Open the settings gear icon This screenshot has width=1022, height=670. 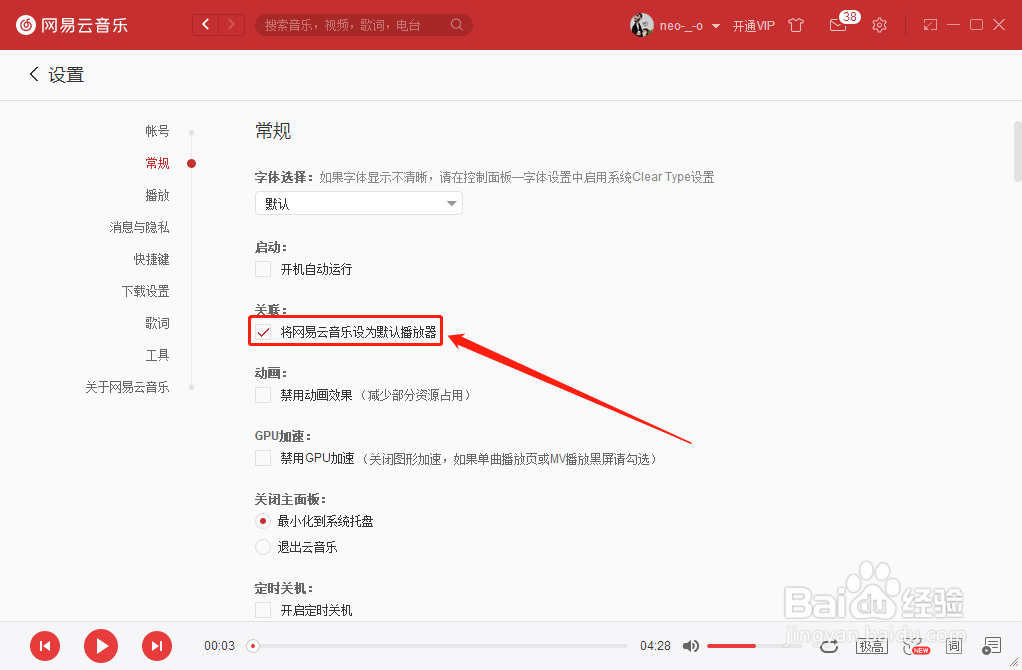pos(879,25)
